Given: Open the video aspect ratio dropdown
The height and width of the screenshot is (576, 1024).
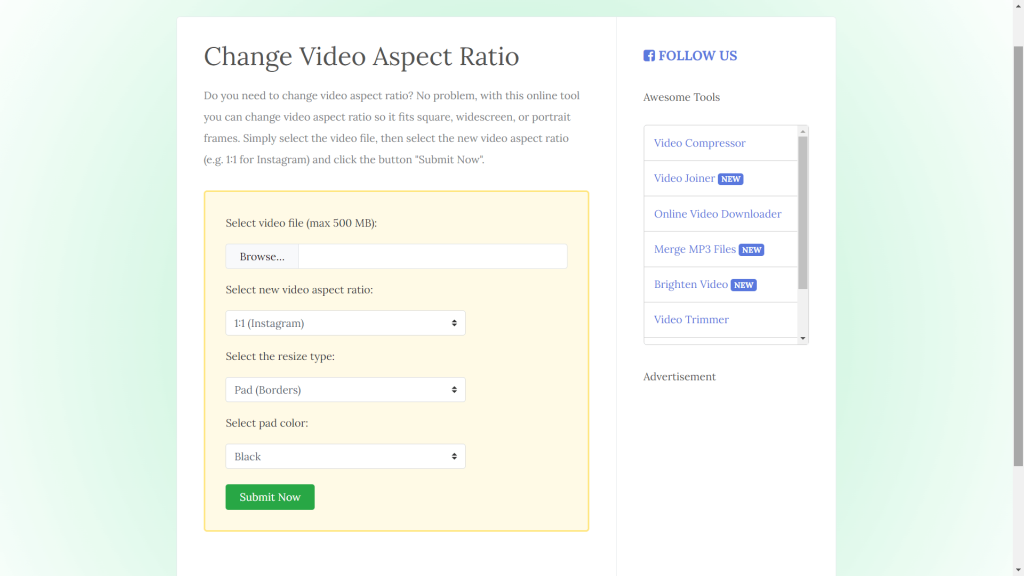Looking at the screenshot, I should click(x=345, y=323).
